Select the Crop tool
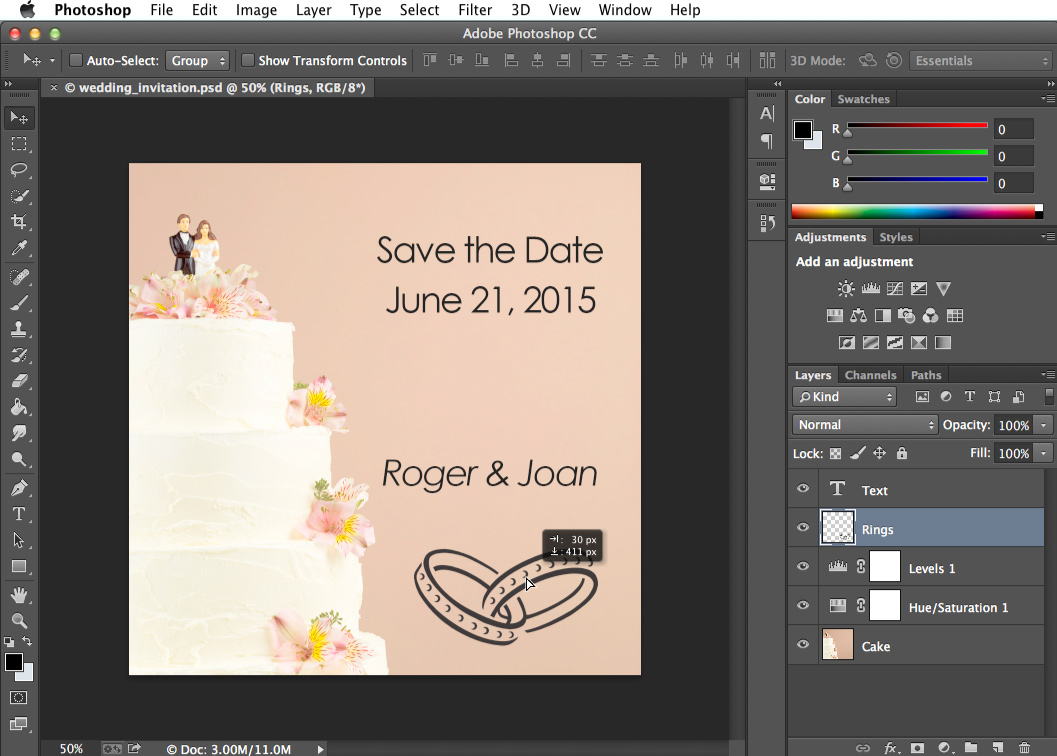Viewport: 1057px width, 756px height. 18,222
